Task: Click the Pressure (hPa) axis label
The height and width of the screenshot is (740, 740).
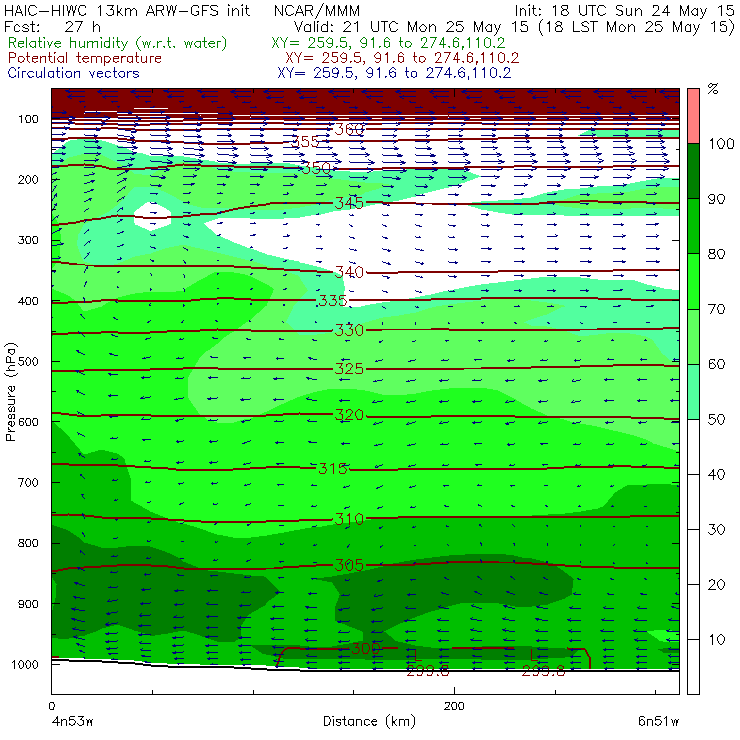Action: 11,392
